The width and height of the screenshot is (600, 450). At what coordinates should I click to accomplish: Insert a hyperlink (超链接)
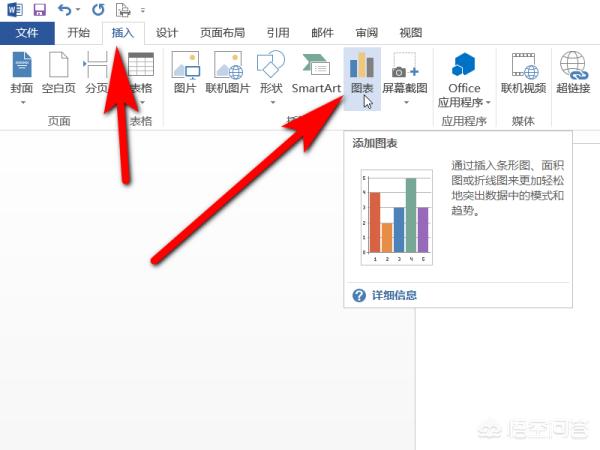[x=573, y=73]
